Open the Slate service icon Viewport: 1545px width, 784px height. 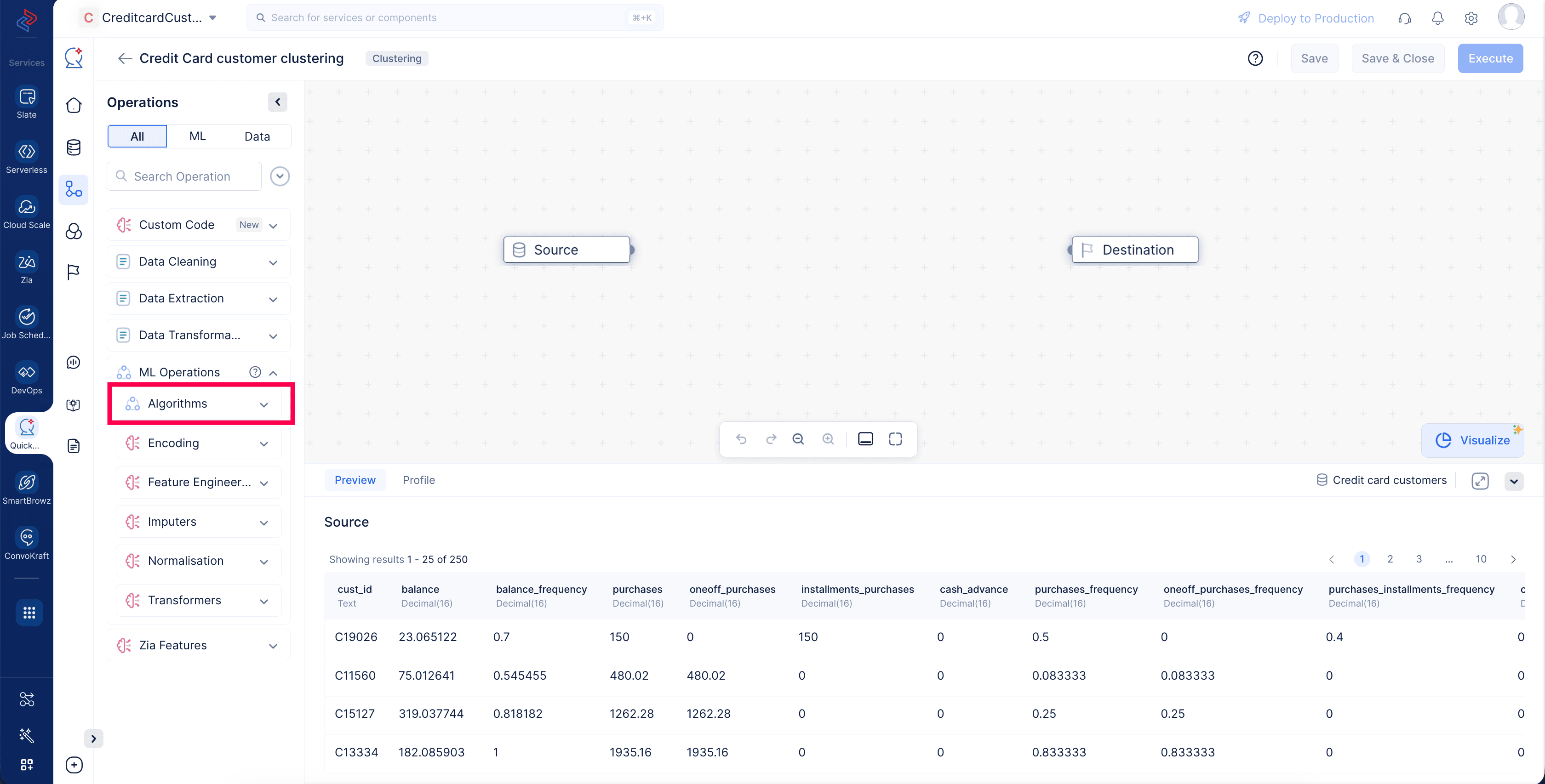pyautogui.click(x=27, y=97)
